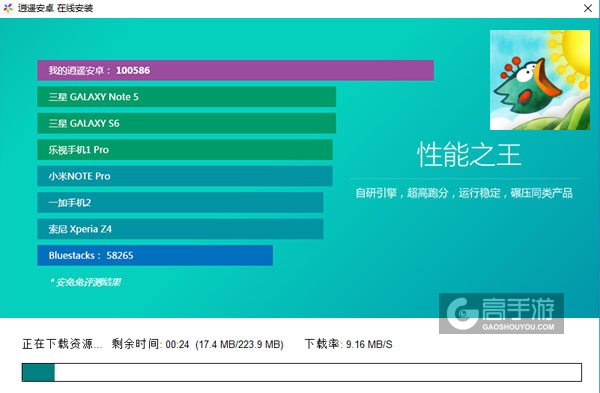The height and width of the screenshot is (393, 600).
Task: Click the colorful installer logo in title bar
Action: click(8, 8)
